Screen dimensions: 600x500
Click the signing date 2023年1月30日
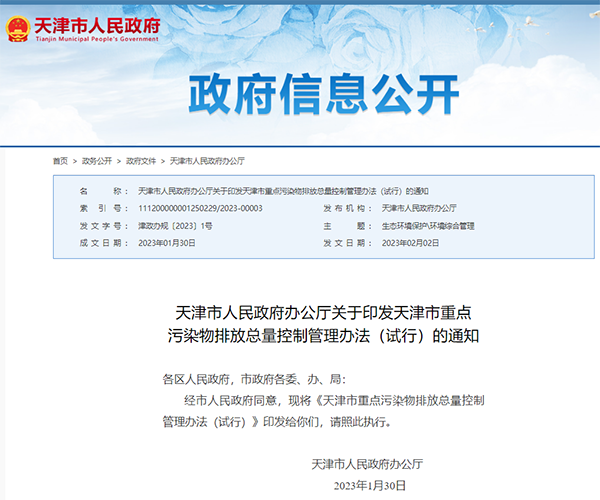point(369,485)
